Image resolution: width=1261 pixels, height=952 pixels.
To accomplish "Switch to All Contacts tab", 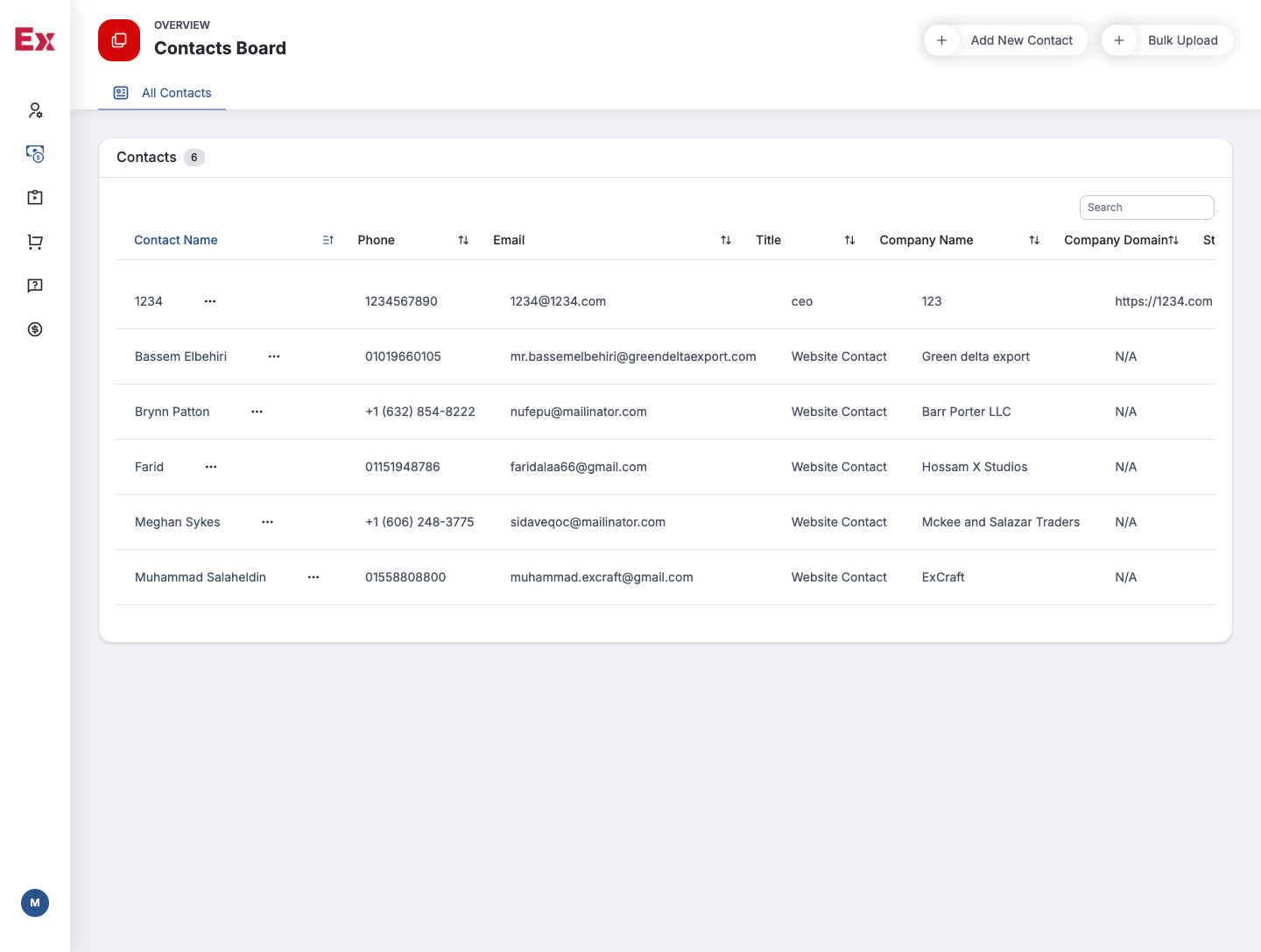I will (x=162, y=93).
